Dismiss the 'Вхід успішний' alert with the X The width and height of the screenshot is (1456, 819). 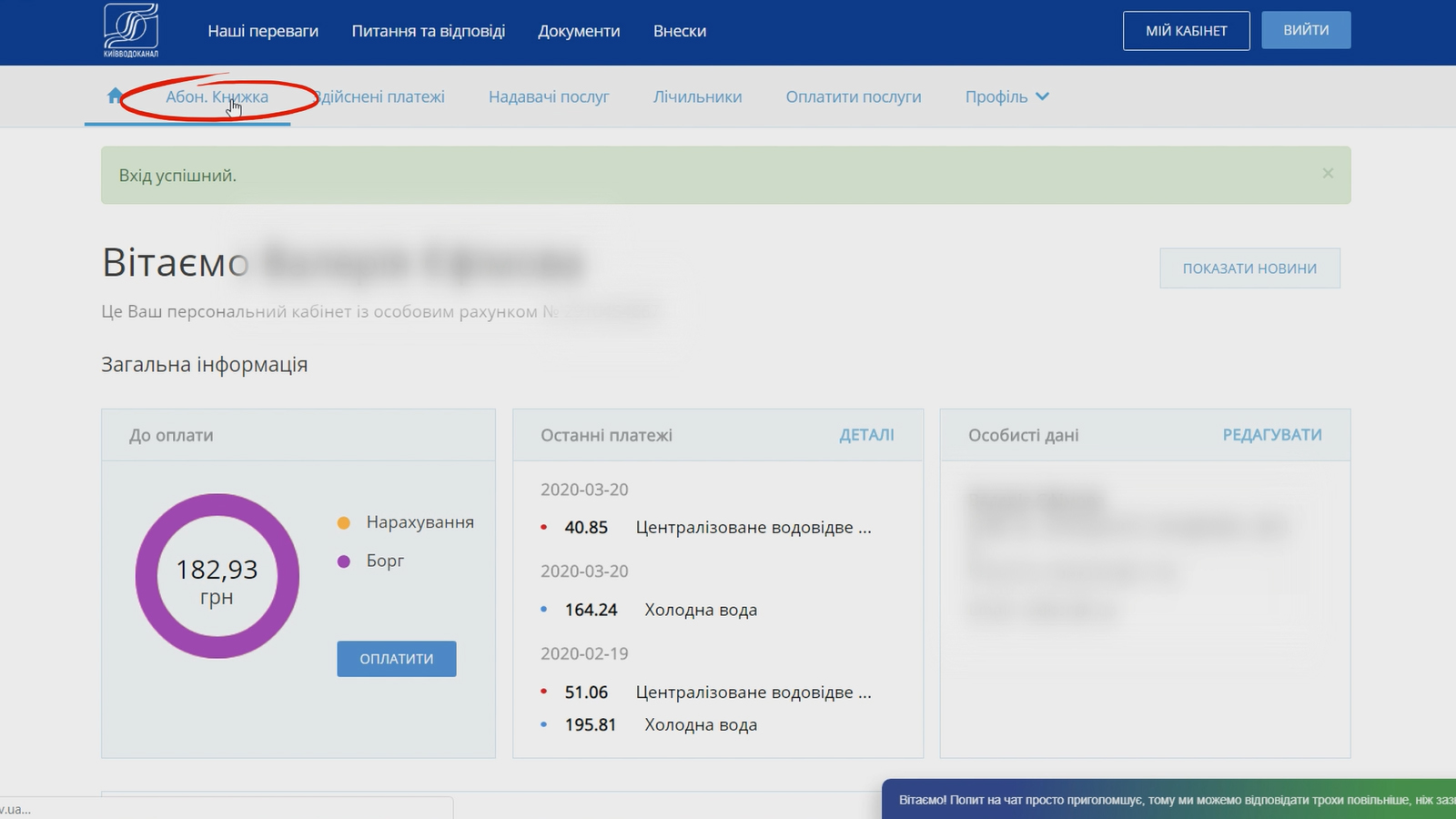click(x=1328, y=173)
